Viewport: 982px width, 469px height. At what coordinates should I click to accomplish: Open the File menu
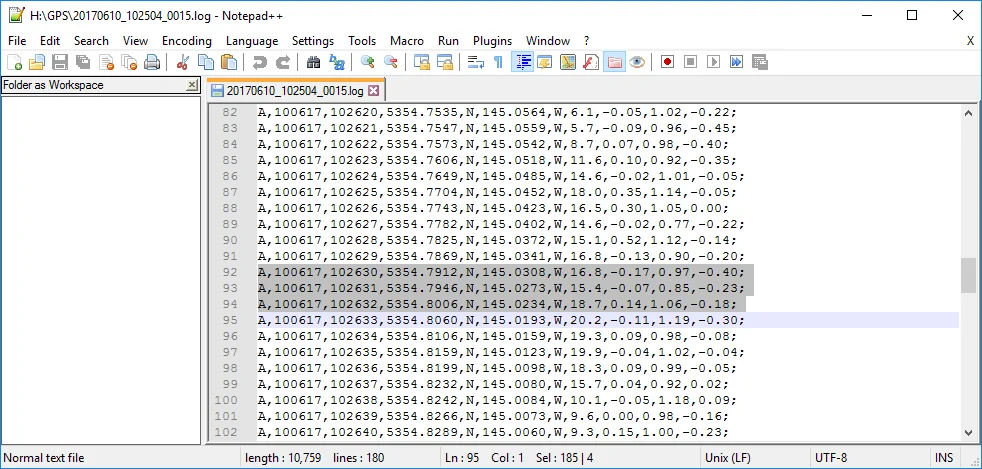[x=17, y=41]
